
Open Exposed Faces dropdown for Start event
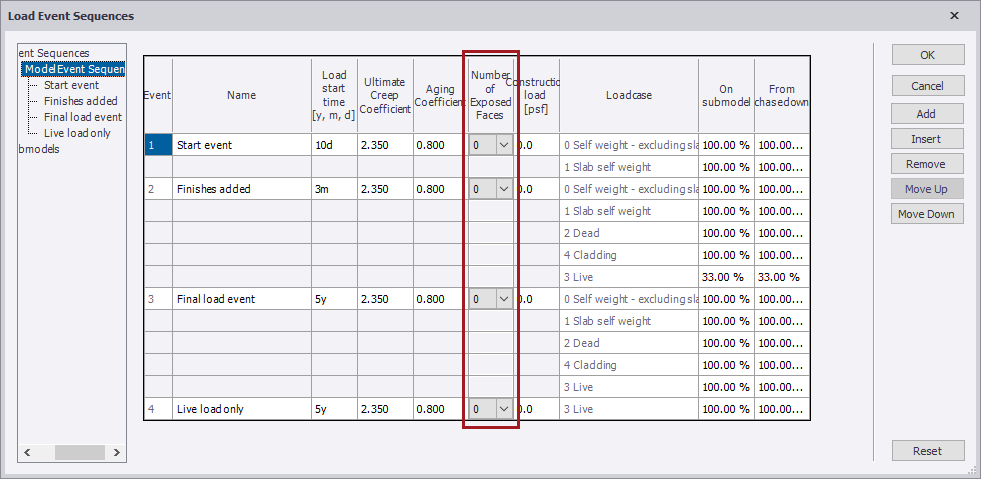coord(504,145)
